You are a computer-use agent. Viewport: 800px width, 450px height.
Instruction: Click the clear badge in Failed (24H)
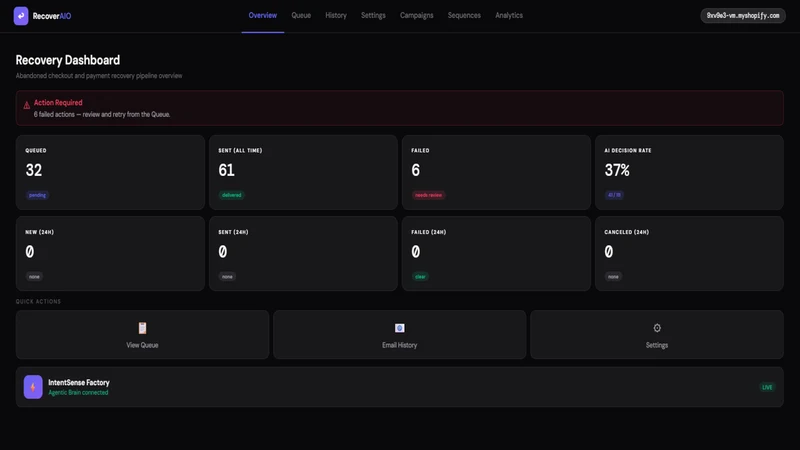pyautogui.click(x=420, y=277)
